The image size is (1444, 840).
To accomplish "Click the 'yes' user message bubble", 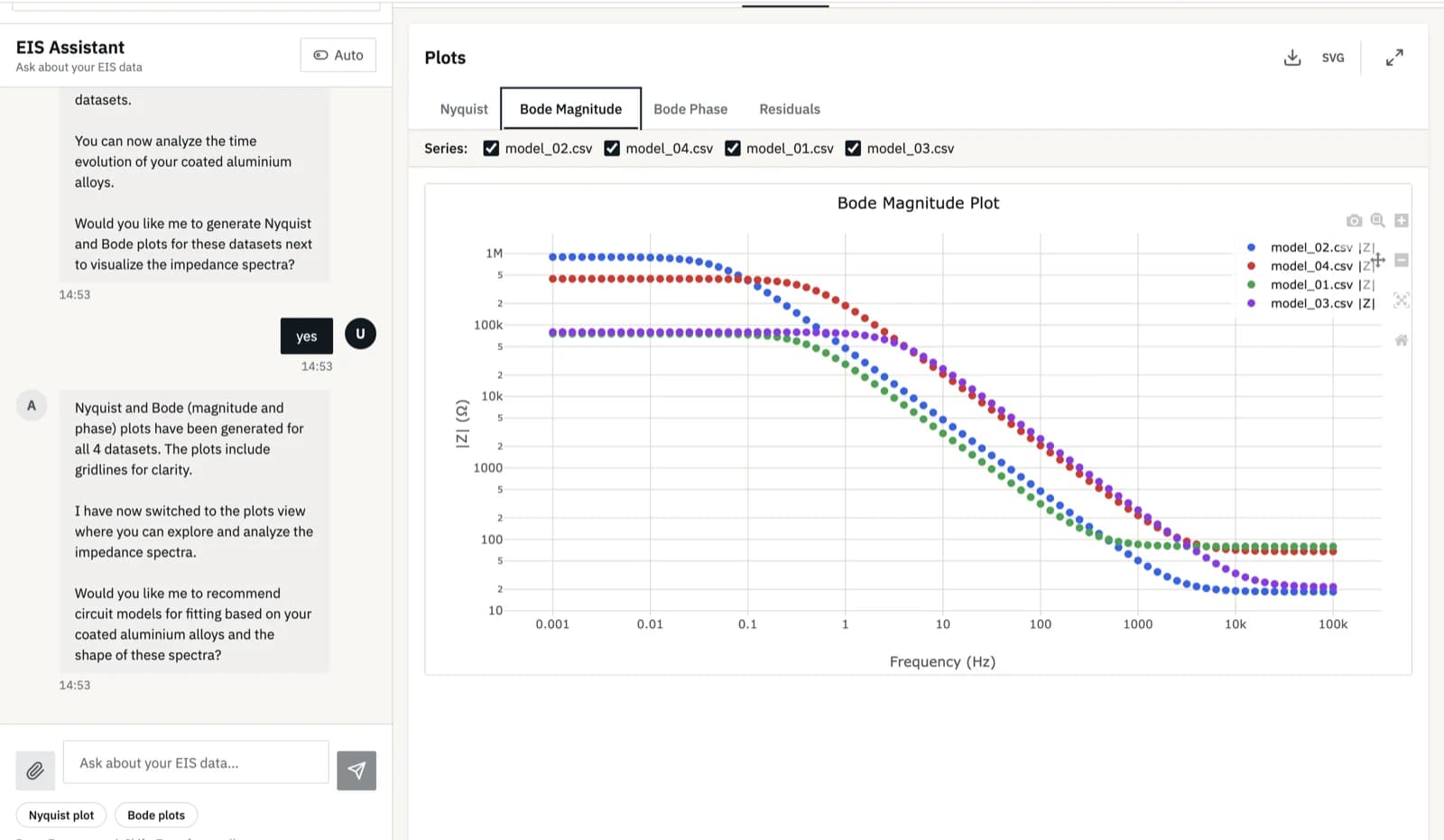I will coord(307,337).
